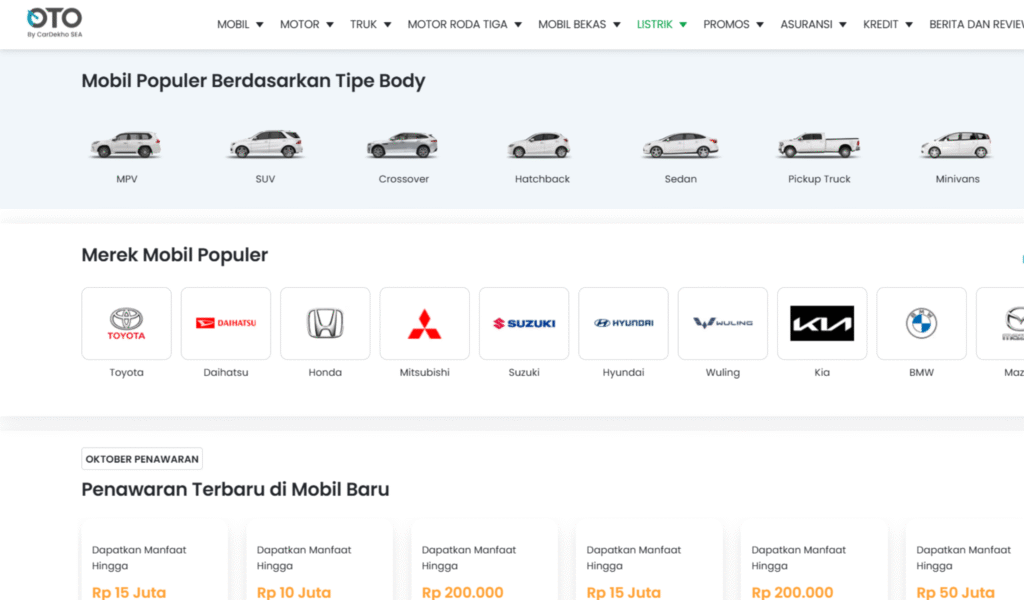Open the Honda brand logo tile

(325, 323)
